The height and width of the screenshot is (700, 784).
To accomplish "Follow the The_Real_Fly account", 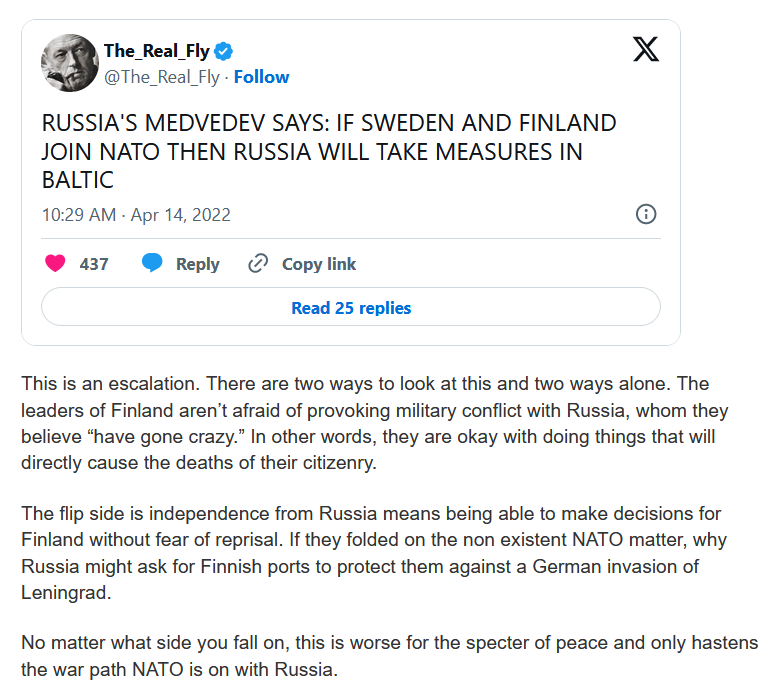I will [262, 77].
